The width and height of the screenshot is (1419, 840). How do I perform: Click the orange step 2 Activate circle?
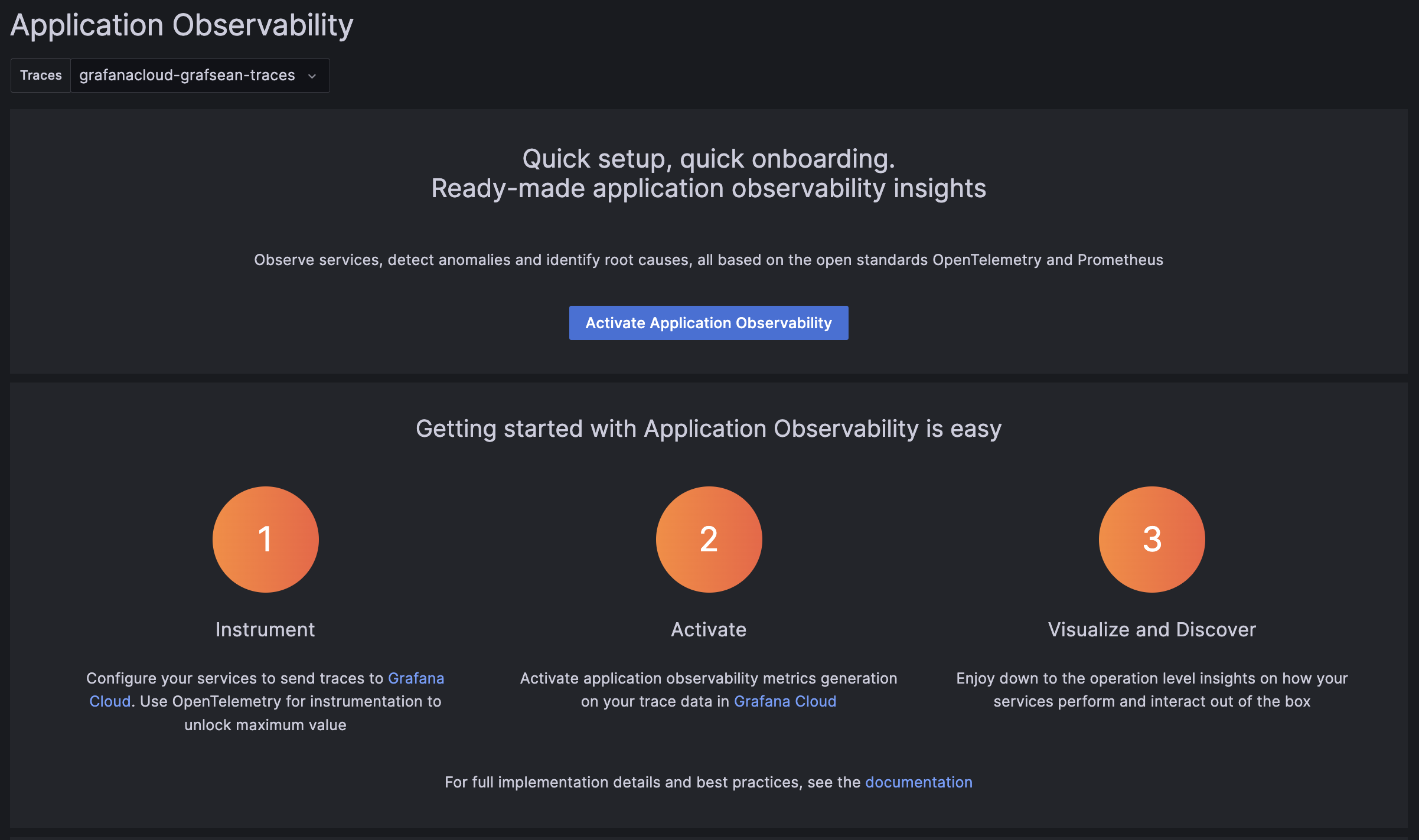[709, 539]
